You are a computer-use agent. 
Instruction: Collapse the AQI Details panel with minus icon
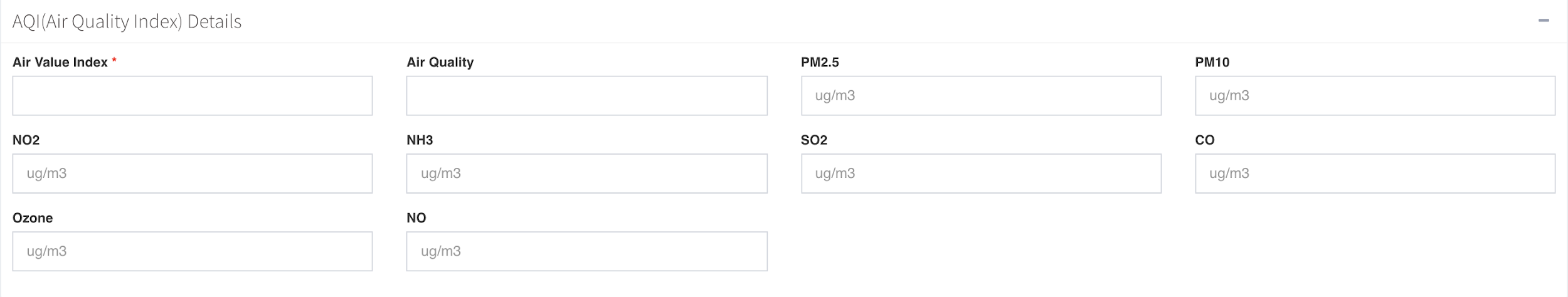point(1544,21)
